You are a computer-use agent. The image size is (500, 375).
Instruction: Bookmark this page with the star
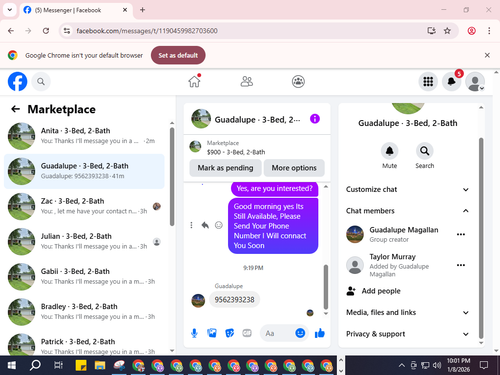point(447,31)
